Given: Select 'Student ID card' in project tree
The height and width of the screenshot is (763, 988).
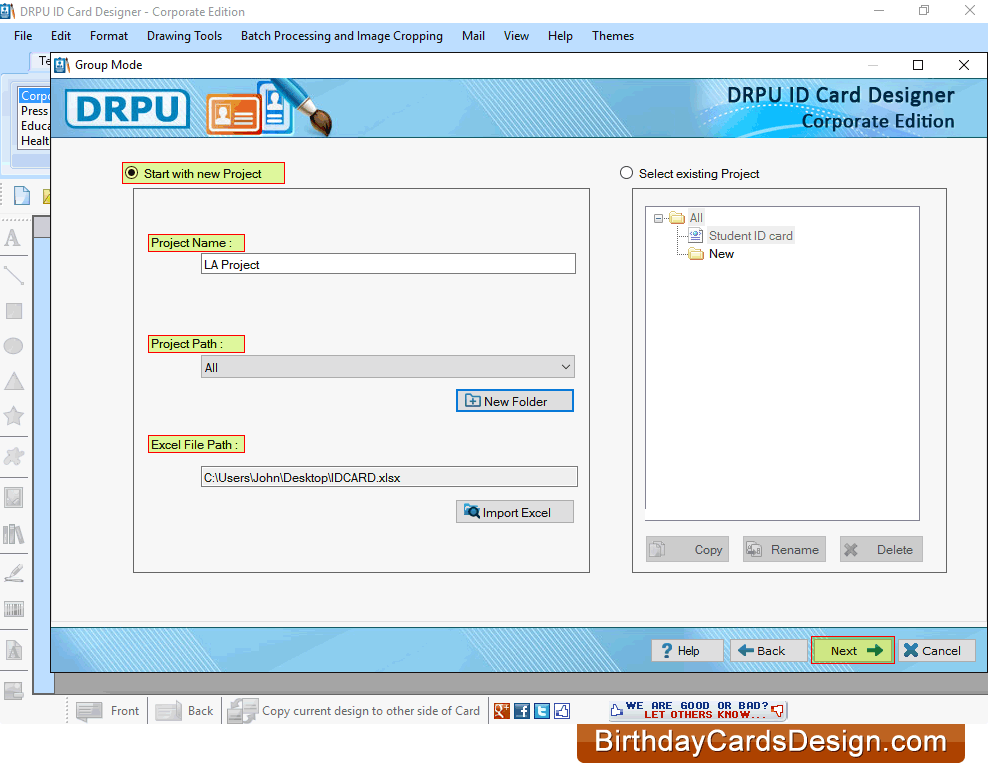Looking at the screenshot, I should pos(750,236).
